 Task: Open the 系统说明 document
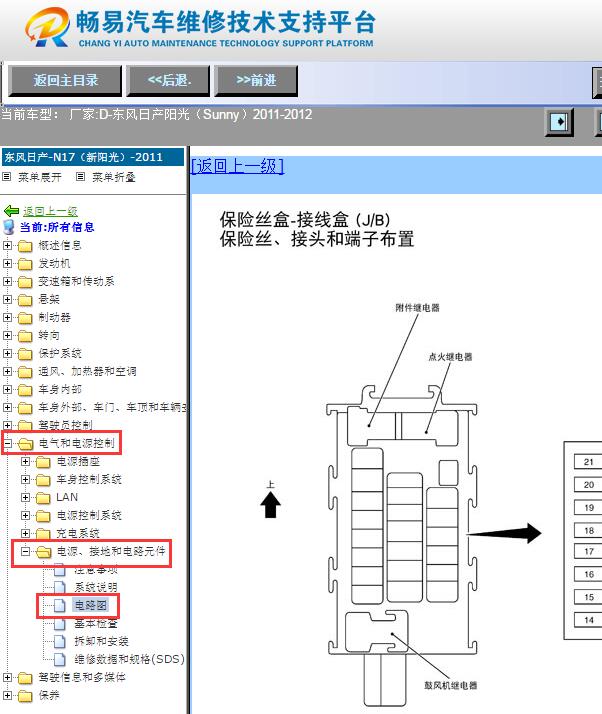point(96,587)
